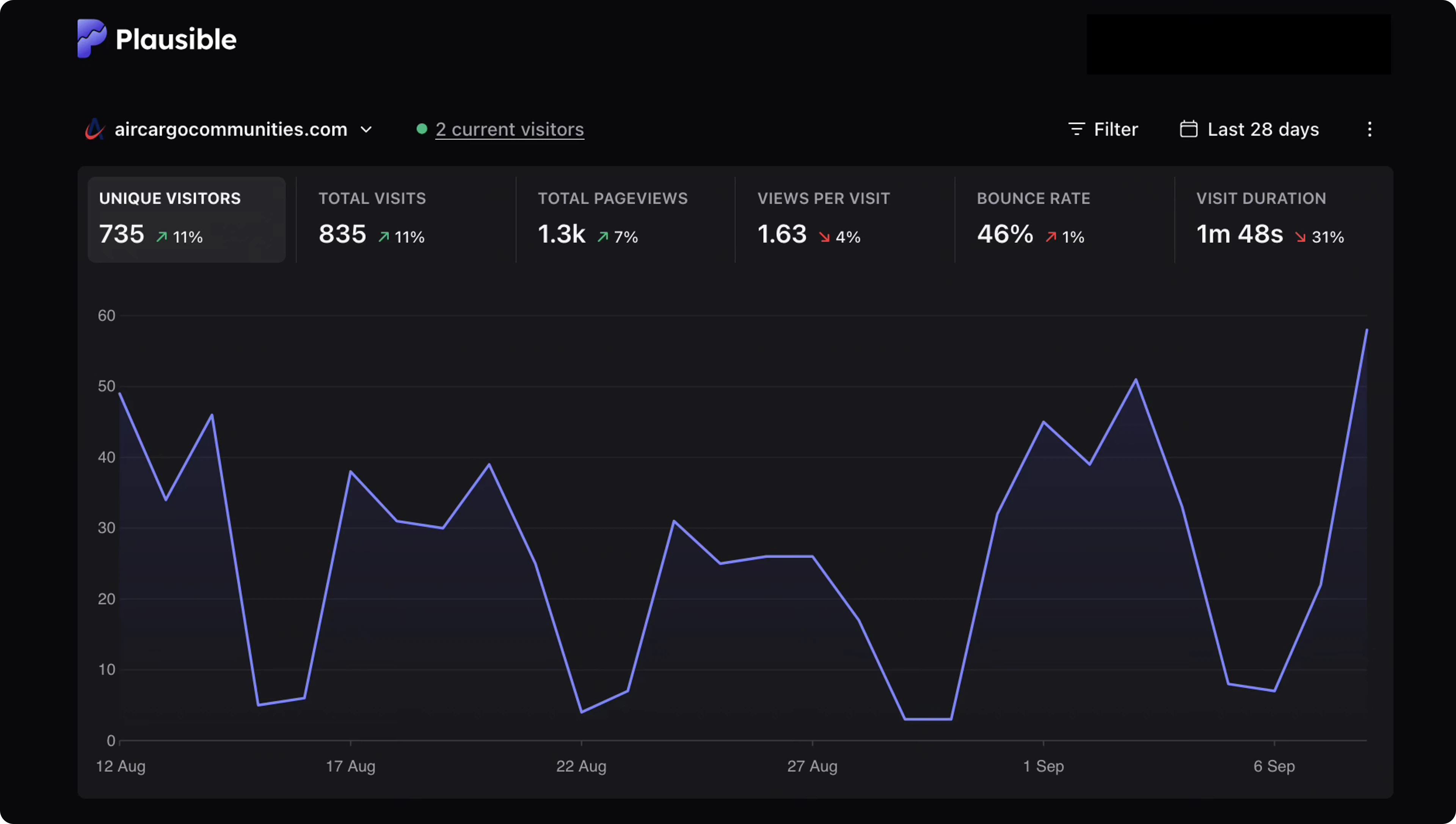Click the 7% pageviews increase indicator
This screenshot has width=1456, height=824.
click(617, 237)
